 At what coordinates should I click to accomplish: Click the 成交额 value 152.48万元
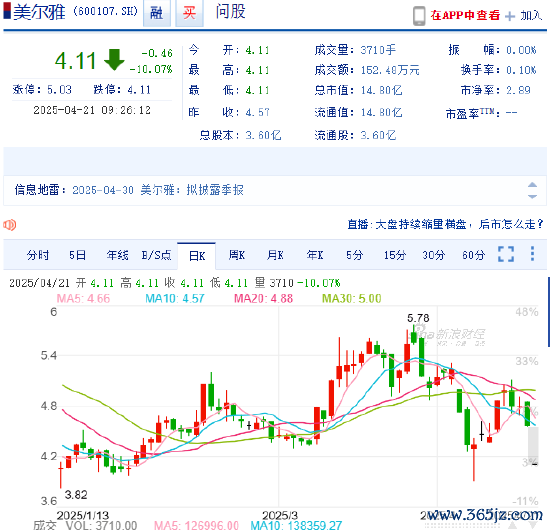point(390,70)
